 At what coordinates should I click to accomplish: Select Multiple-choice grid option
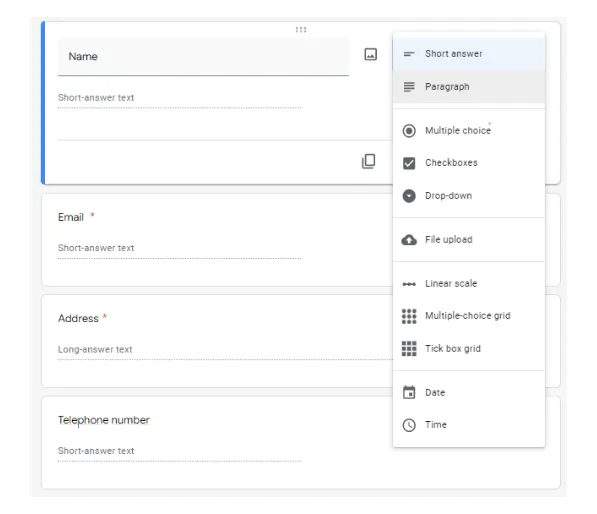click(x=469, y=316)
